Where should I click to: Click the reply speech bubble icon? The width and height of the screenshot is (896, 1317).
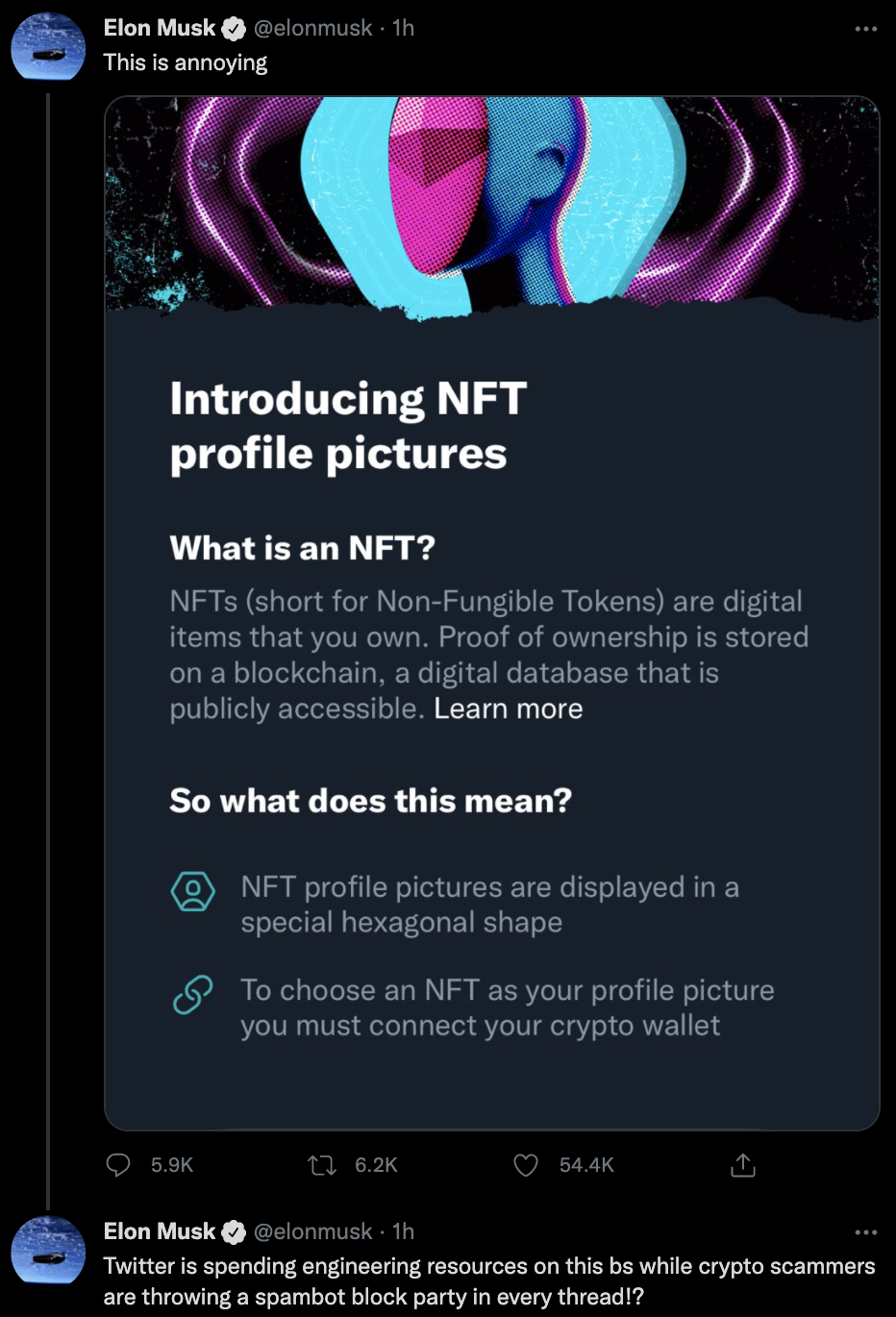(x=118, y=1165)
